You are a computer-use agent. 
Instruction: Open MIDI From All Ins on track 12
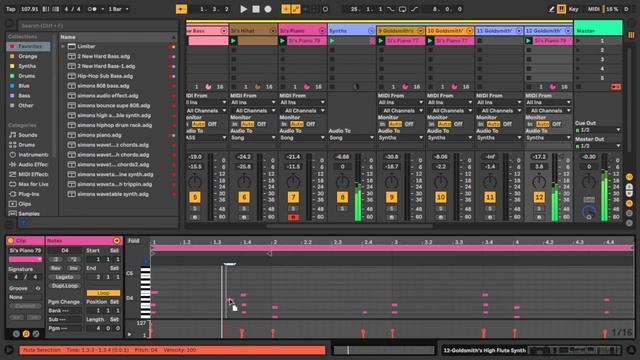(x=548, y=102)
